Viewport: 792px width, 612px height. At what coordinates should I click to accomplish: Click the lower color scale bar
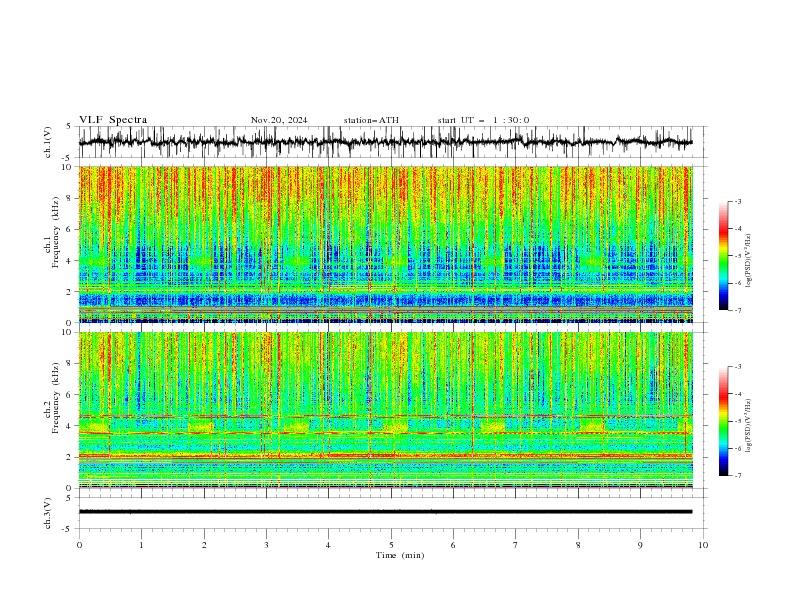tap(723, 421)
